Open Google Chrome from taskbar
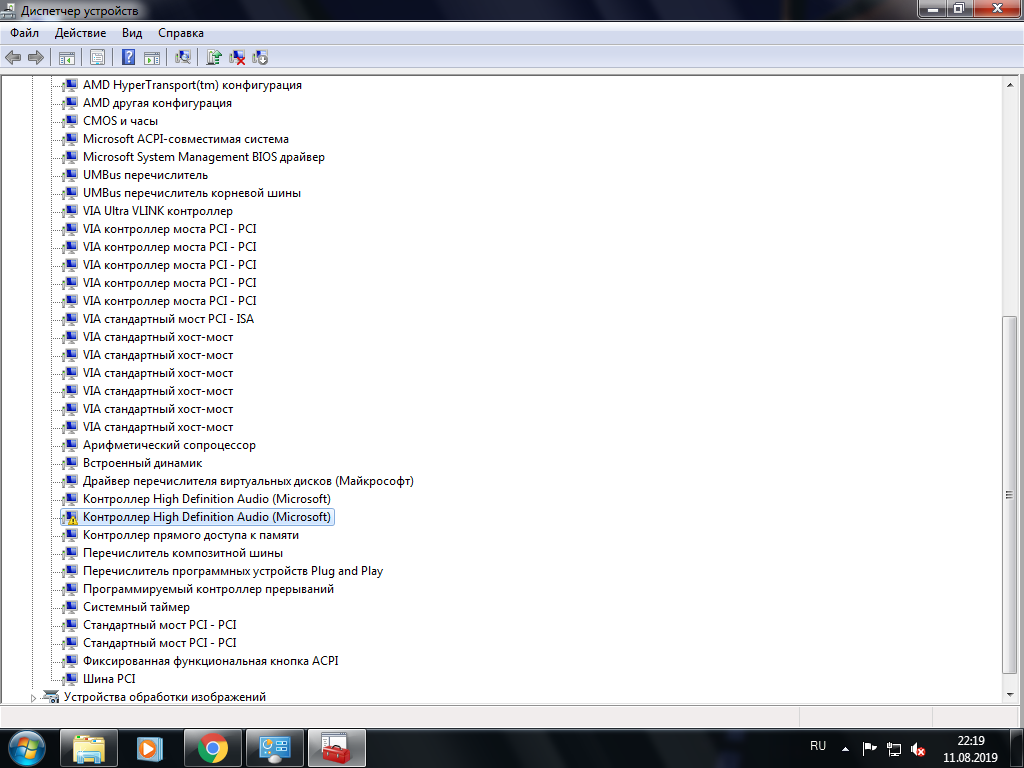The height and width of the screenshot is (768, 1024). pos(212,748)
